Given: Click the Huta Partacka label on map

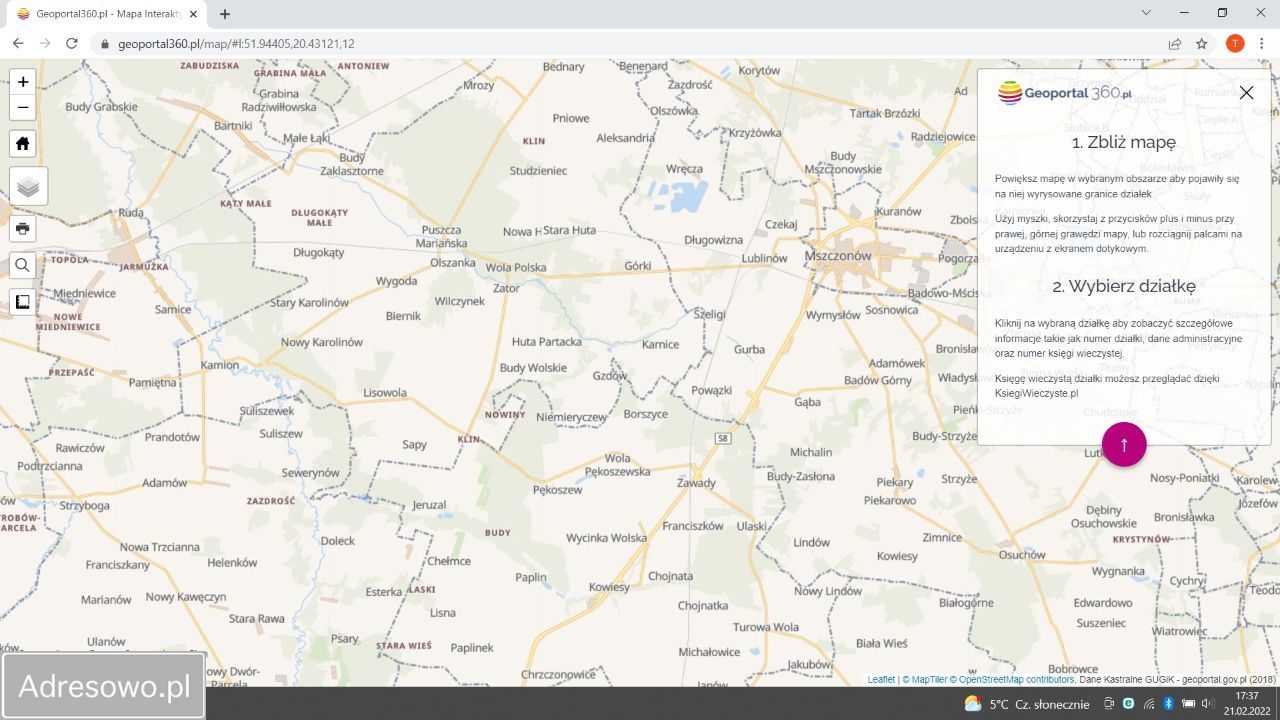Looking at the screenshot, I should (546, 342).
